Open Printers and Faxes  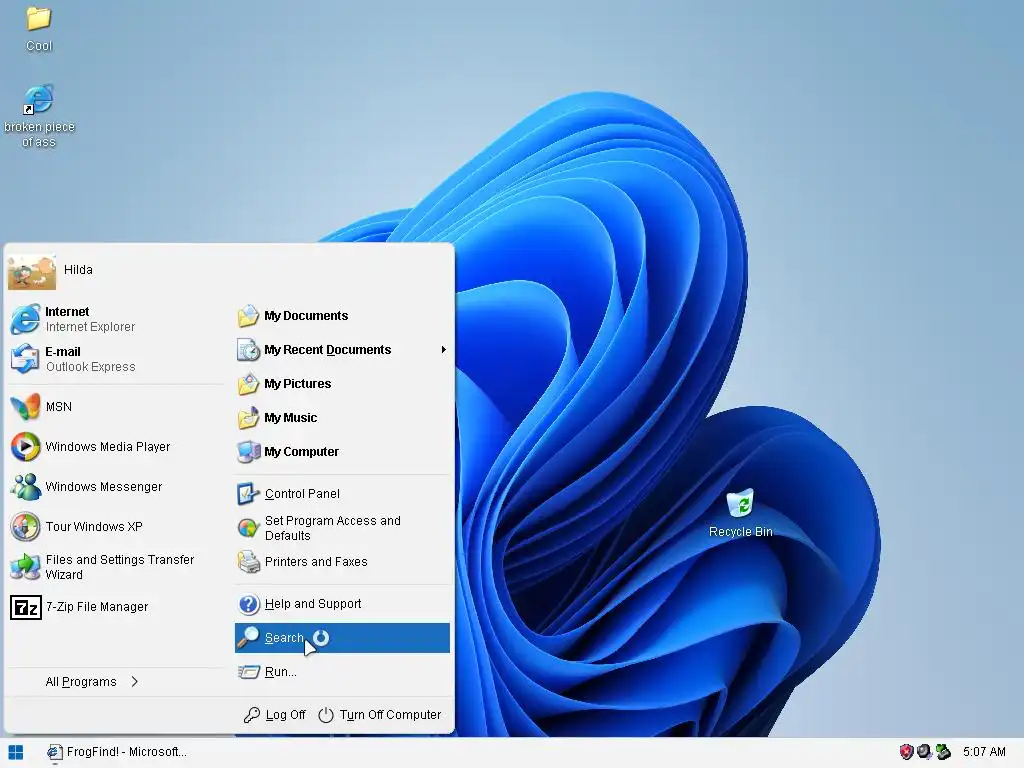coord(342,562)
